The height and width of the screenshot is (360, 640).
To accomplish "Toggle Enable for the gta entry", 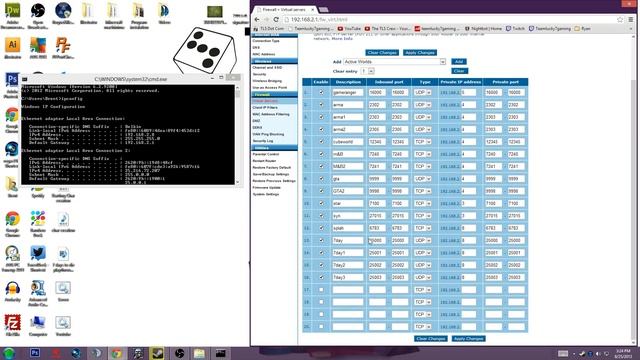I will point(321,179).
